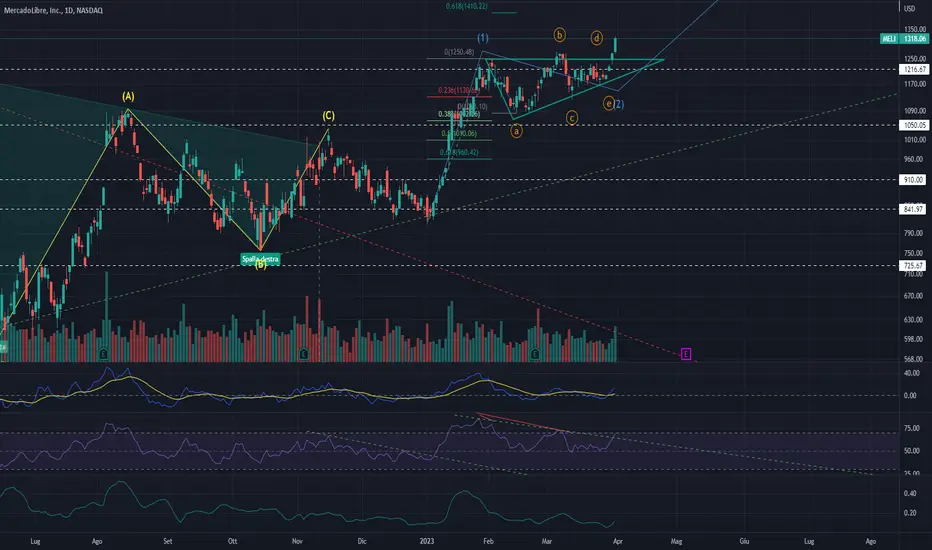The image size is (932, 550).
Task: Select the circled wave label b
Action: (559, 34)
